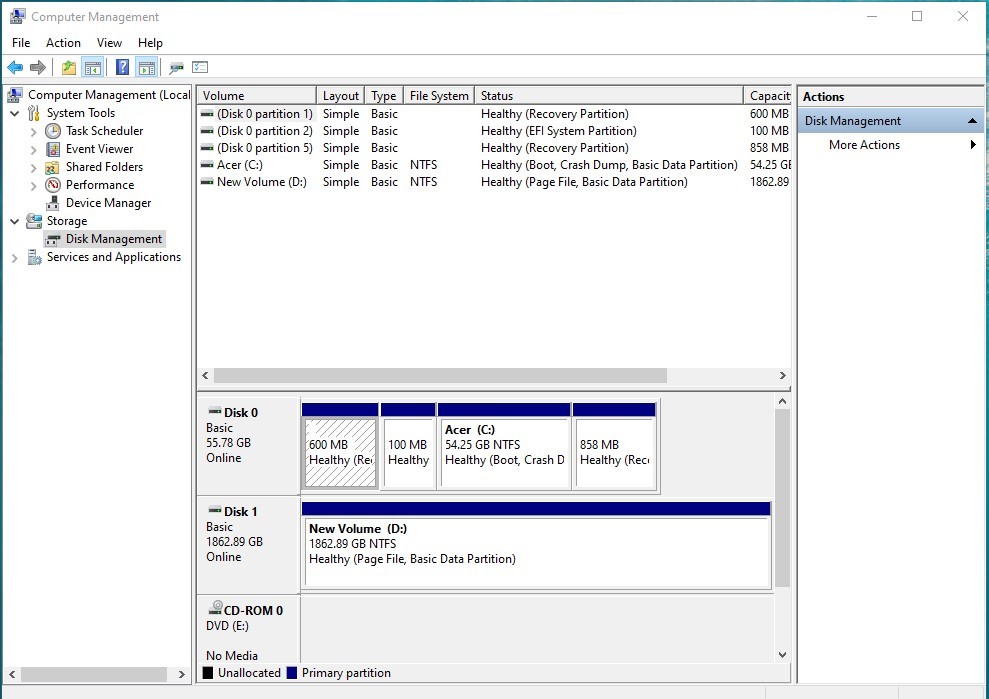
Task: Sort by the Layout column header
Action: click(341, 96)
